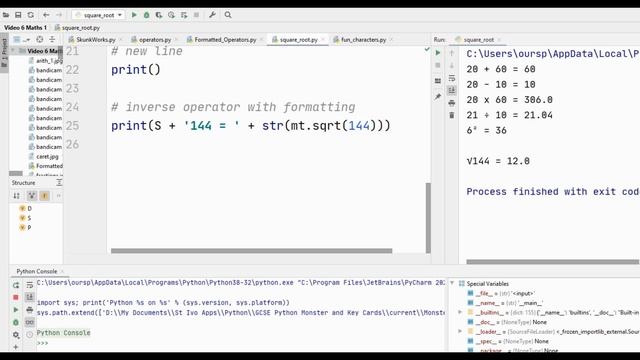
Task: Execute current statement in Python Console
Action: (x=16, y=310)
